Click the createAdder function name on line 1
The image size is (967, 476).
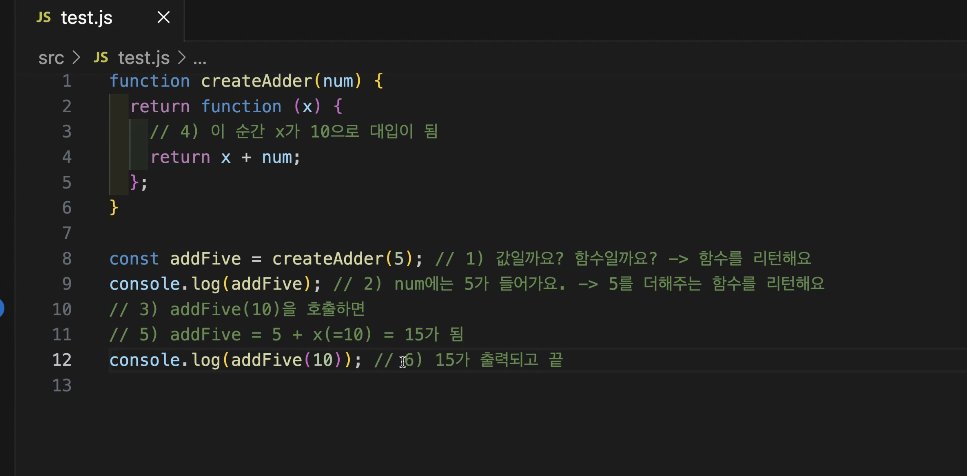click(x=257, y=81)
